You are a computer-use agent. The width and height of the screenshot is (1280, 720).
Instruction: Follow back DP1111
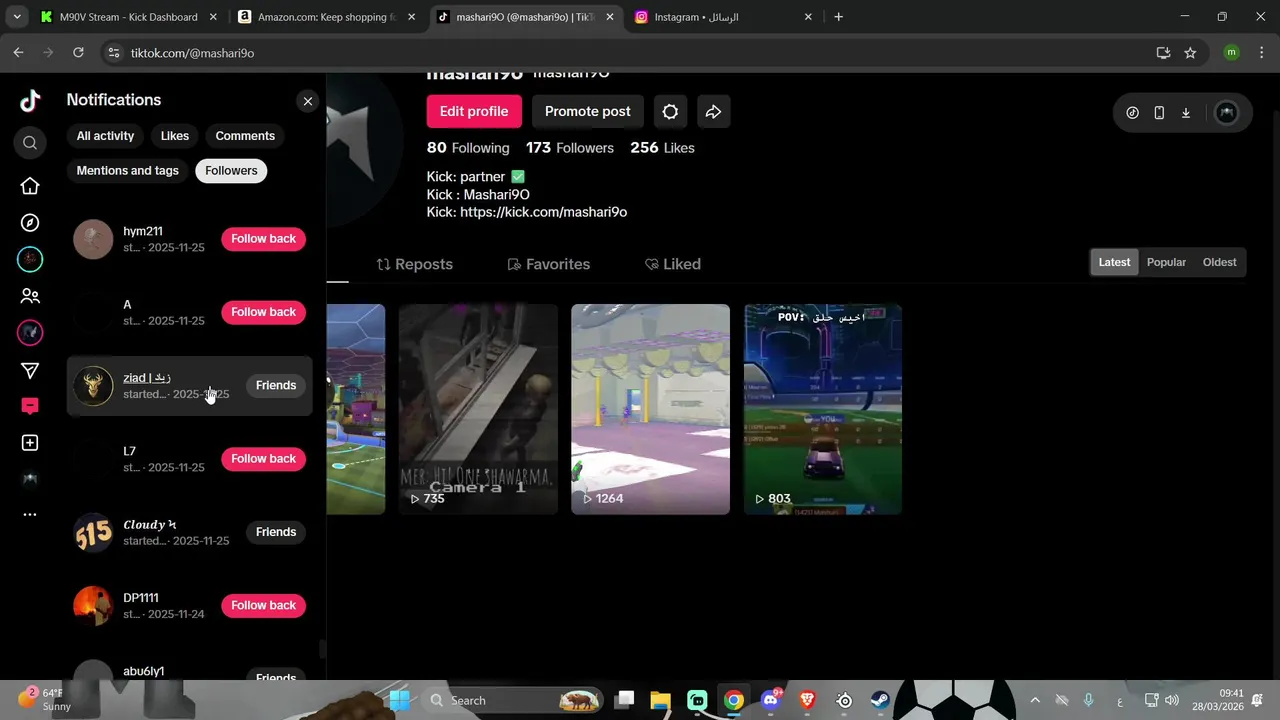pos(263,605)
